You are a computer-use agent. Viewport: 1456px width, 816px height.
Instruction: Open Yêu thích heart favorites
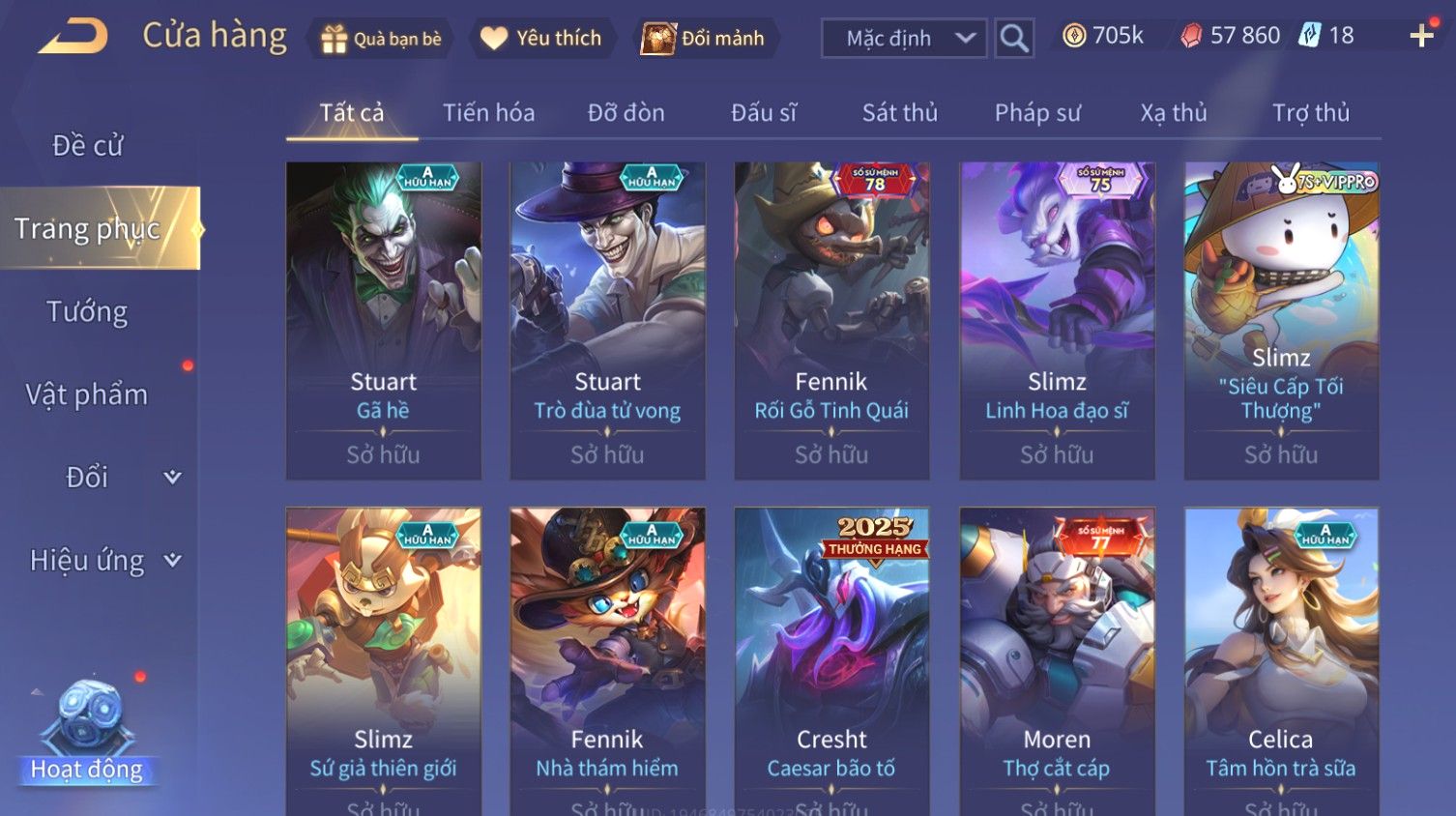click(494, 39)
